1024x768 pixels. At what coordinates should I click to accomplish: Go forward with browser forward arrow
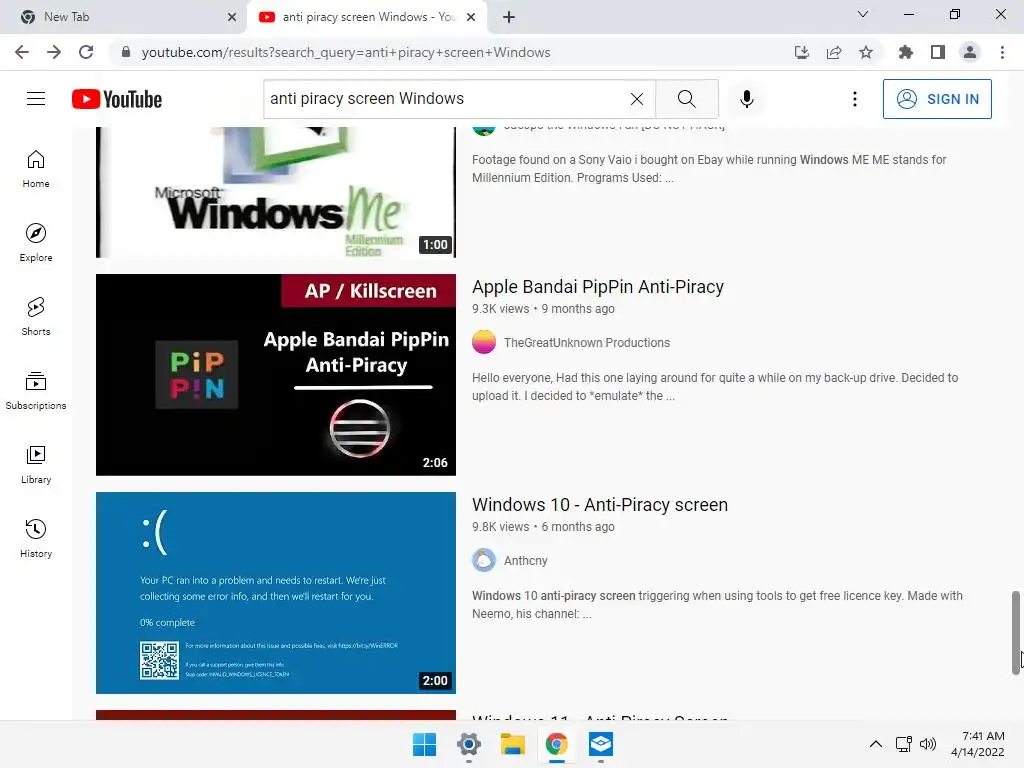pyautogui.click(x=54, y=52)
